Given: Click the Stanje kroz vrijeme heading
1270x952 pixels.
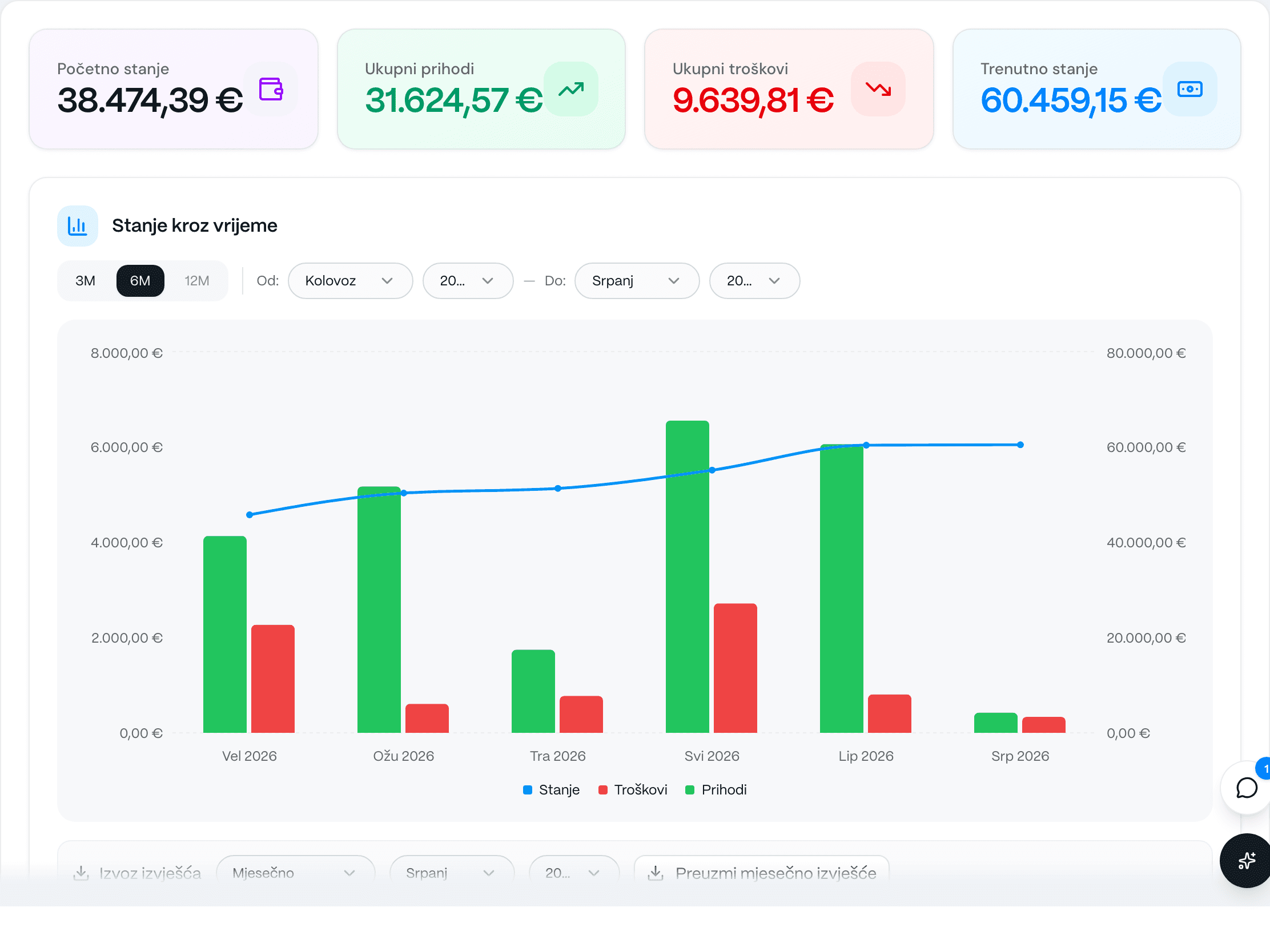Looking at the screenshot, I should (x=195, y=225).
